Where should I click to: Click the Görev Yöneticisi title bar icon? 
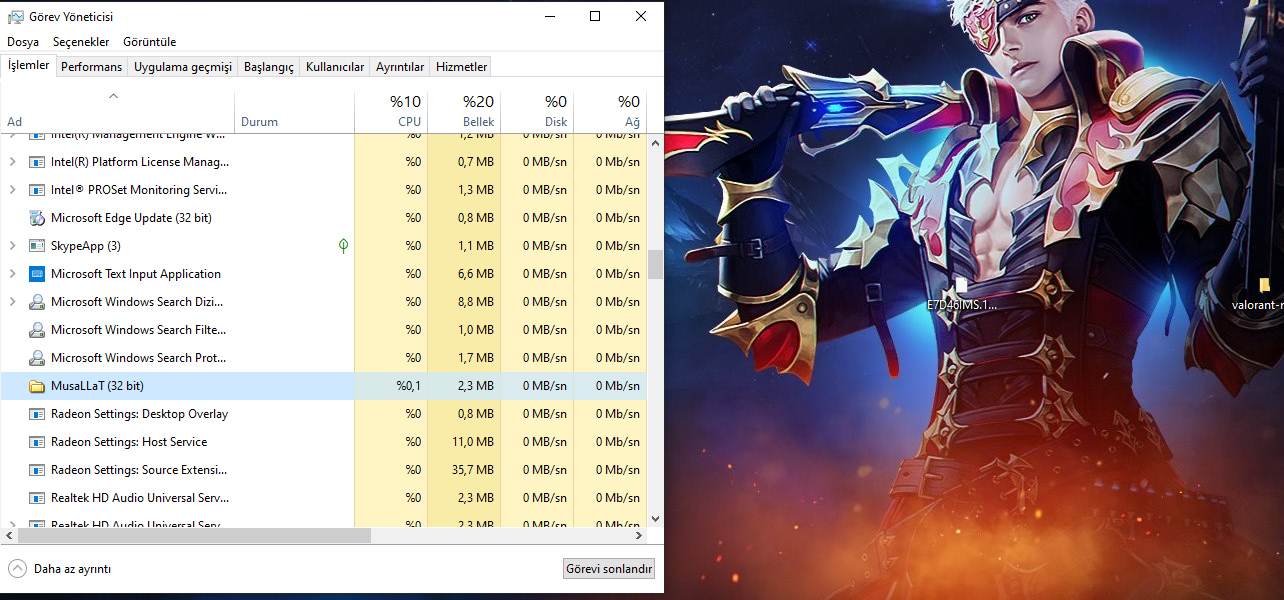coord(16,17)
